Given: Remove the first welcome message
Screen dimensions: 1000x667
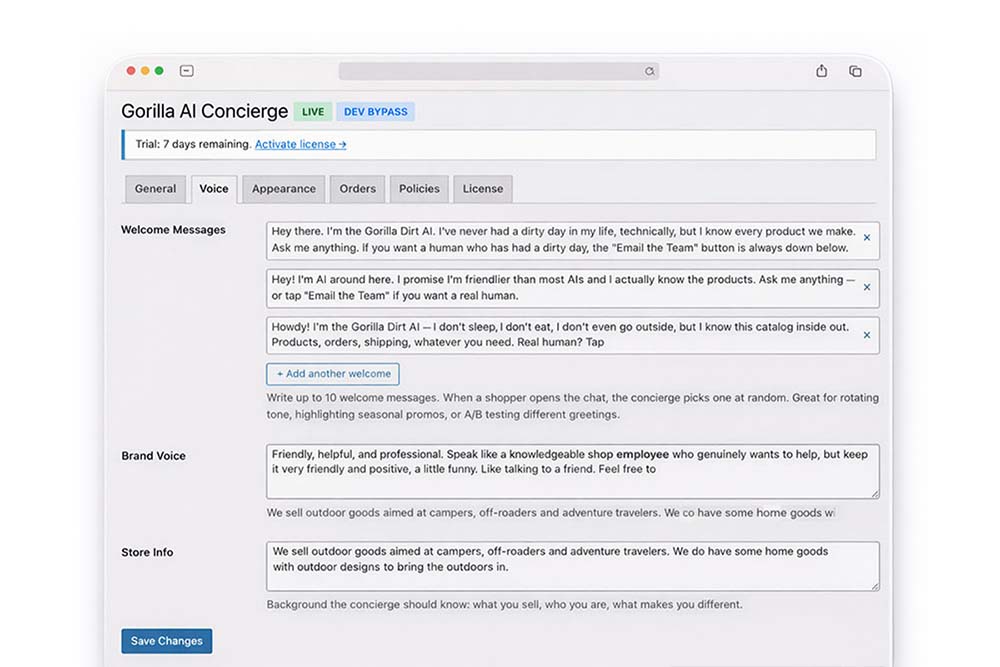Looking at the screenshot, I should click(866, 238).
